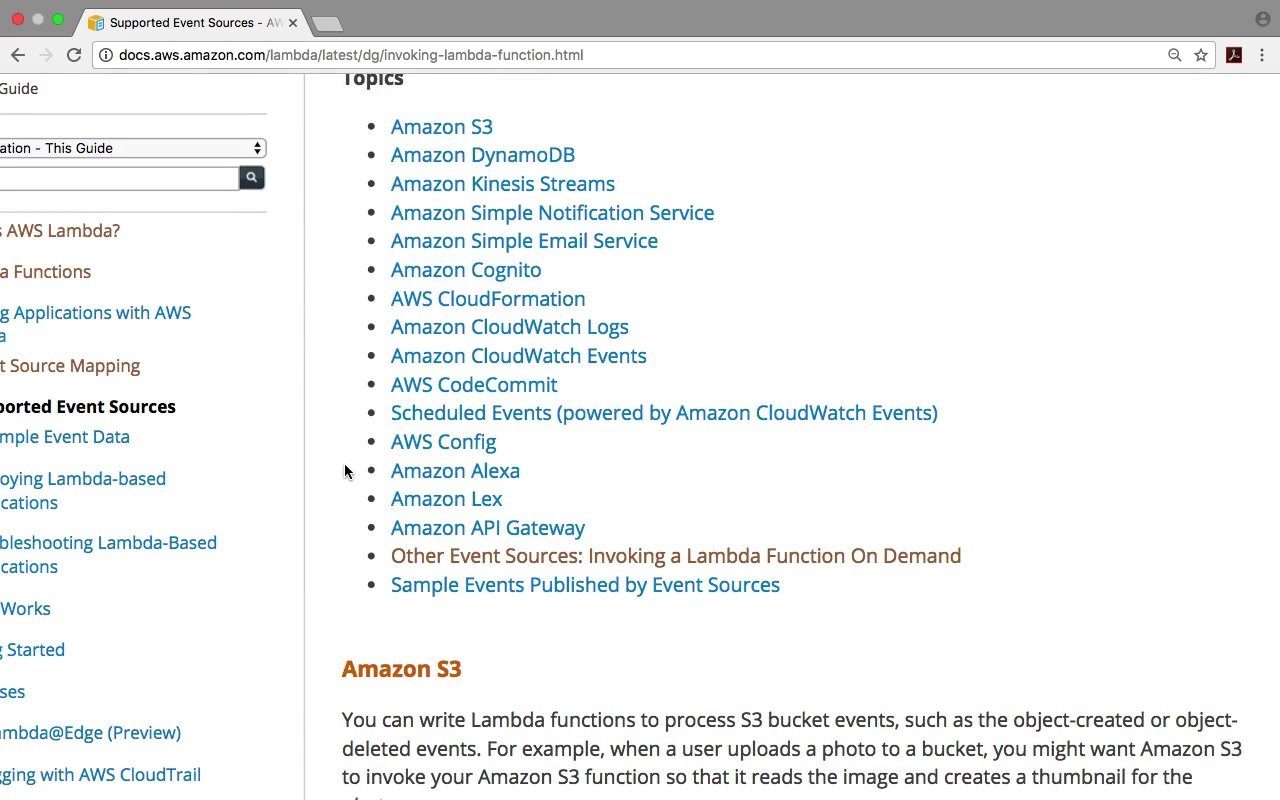
Task: Open the Adobe Acrobat extension
Action: tap(1234, 55)
